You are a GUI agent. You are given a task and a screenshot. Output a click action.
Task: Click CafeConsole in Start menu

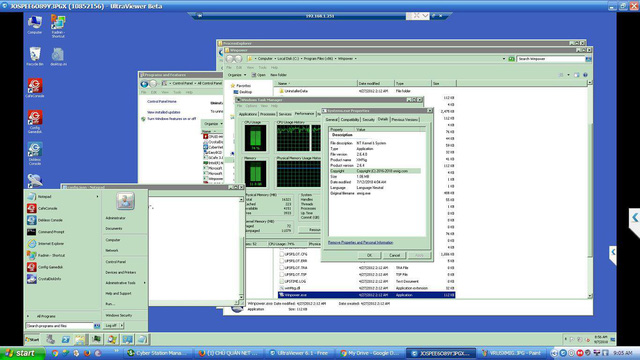pyautogui.click(x=43, y=208)
